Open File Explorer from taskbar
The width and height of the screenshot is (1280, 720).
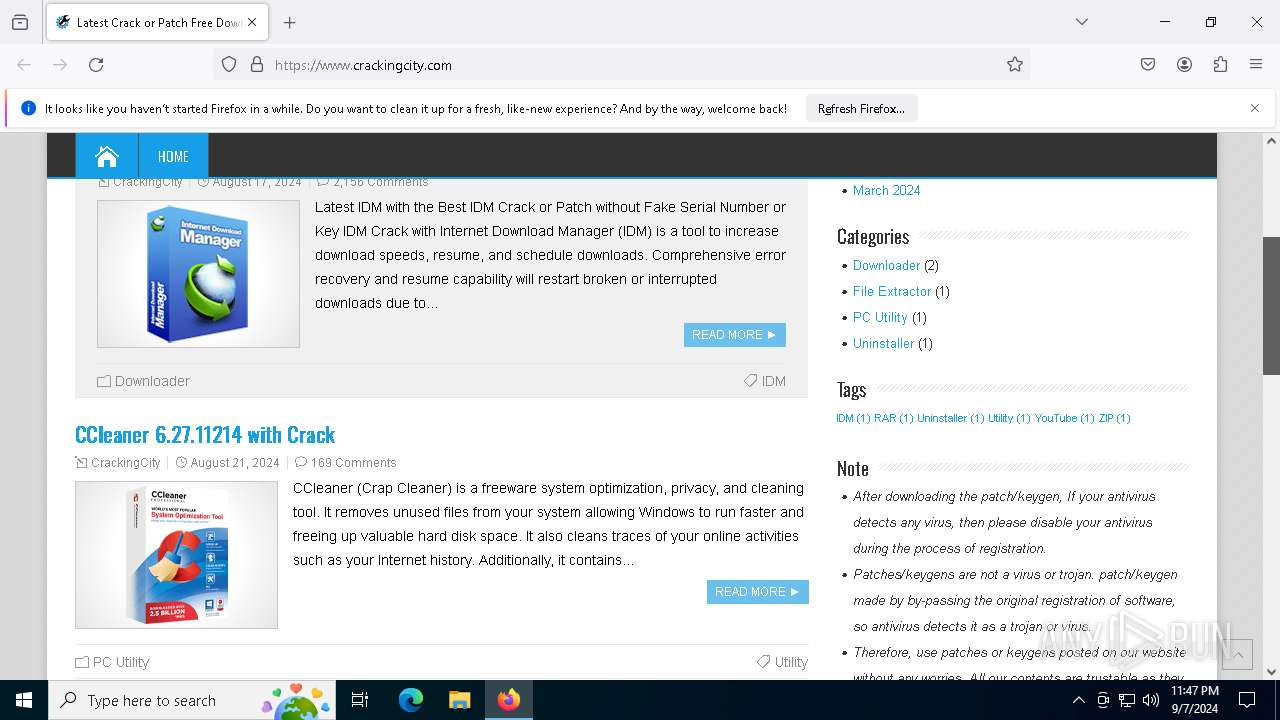tap(459, 700)
